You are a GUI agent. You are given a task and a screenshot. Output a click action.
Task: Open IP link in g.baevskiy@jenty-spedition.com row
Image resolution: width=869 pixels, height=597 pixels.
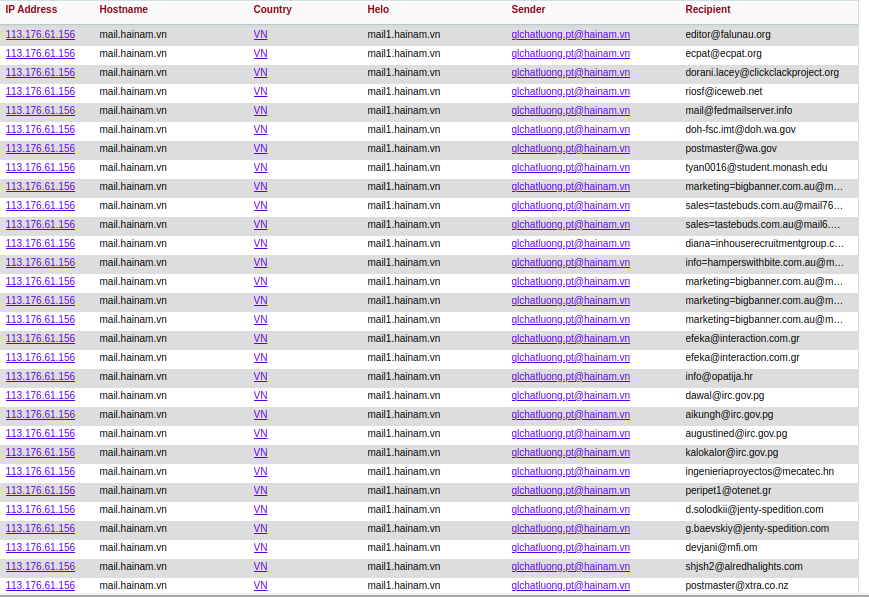[40, 529]
